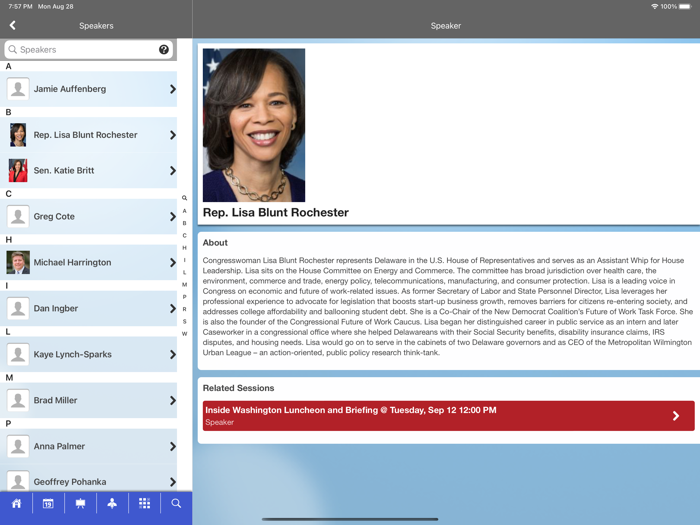Open Inside Washington Luncheon and Briefing session
The width and height of the screenshot is (700, 525).
click(448, 416)
